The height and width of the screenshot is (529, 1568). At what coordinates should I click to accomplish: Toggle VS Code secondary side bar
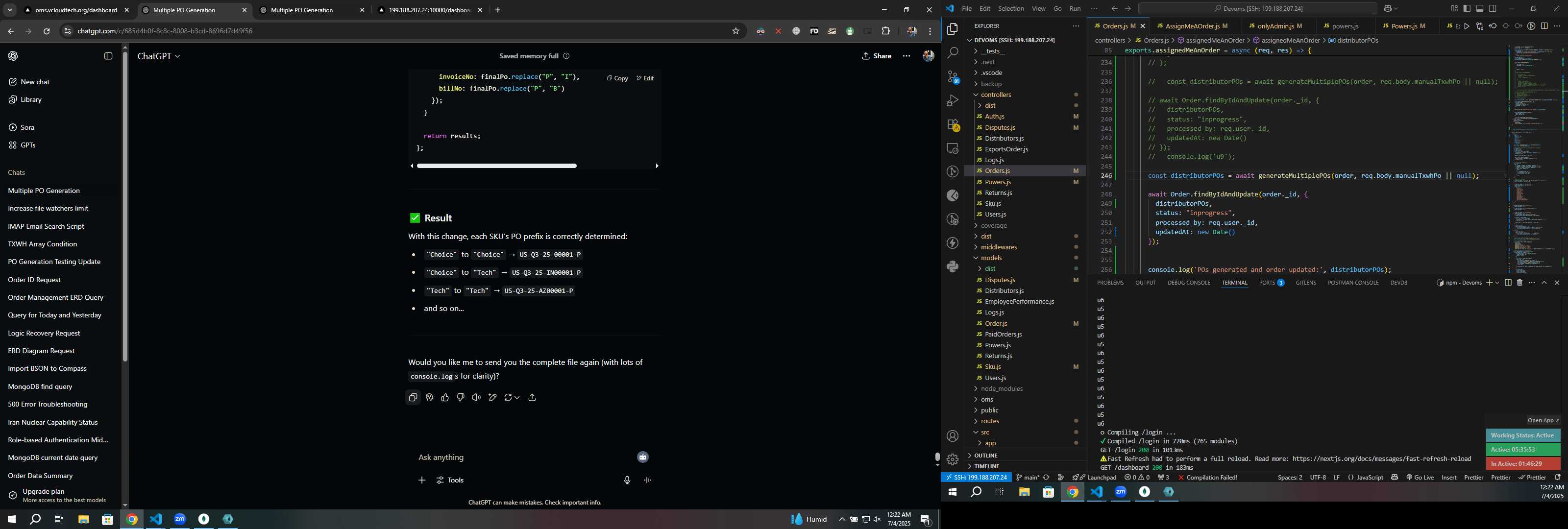[x=1493, y=8]
